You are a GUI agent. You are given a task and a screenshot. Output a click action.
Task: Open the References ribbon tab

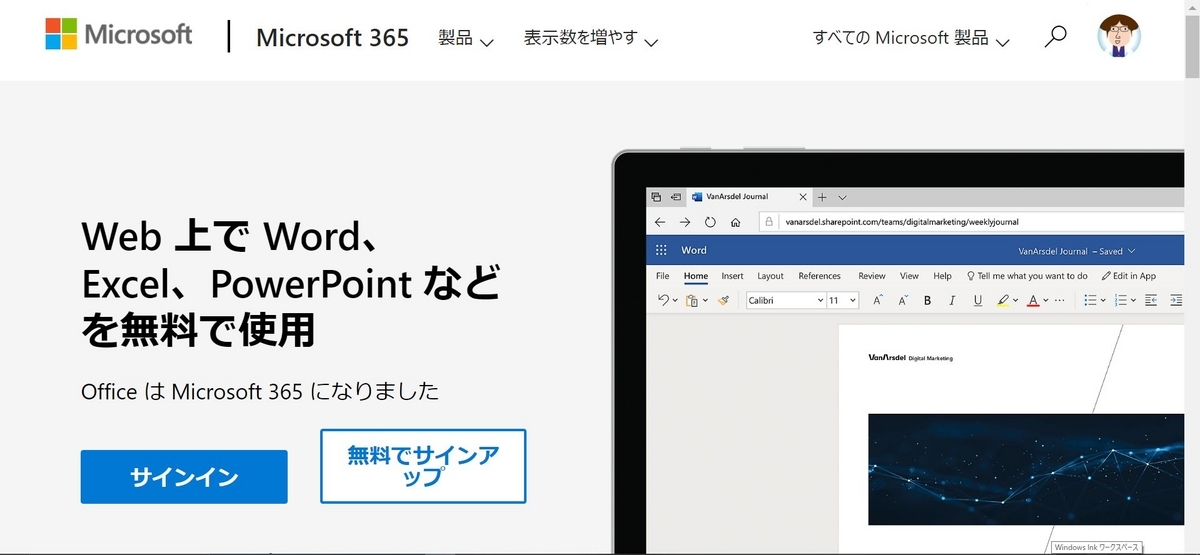pos(820,276)
